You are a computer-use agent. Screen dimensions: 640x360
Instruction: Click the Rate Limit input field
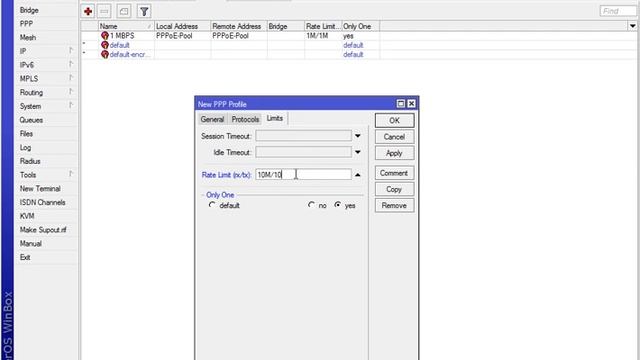tap(303, 175)
